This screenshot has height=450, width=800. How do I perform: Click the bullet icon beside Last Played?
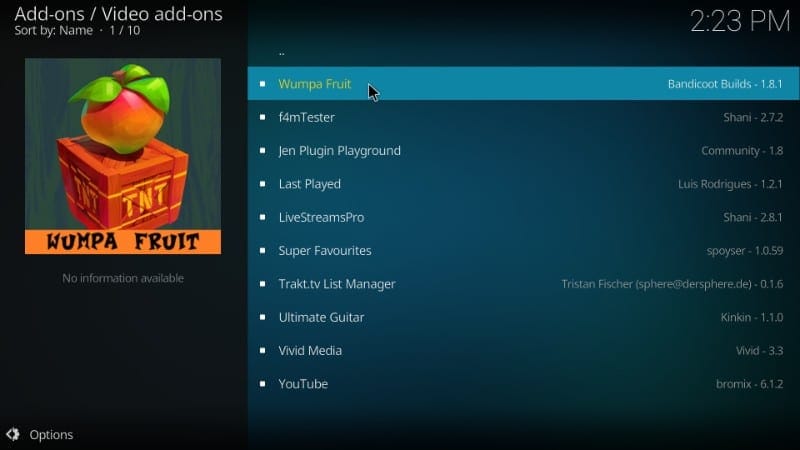click(262, 184)
